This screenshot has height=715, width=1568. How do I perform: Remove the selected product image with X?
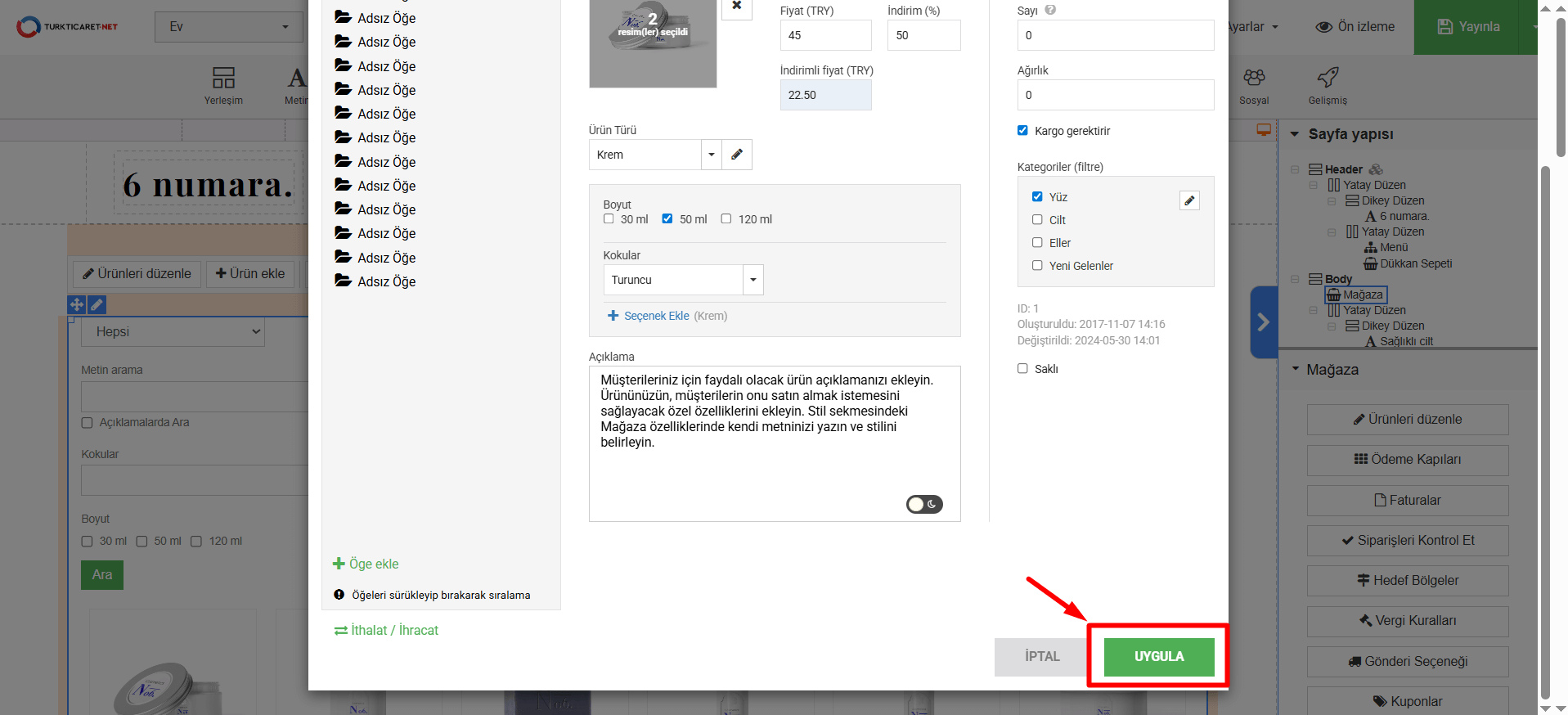pyautogui.click(x=736, y=6)
